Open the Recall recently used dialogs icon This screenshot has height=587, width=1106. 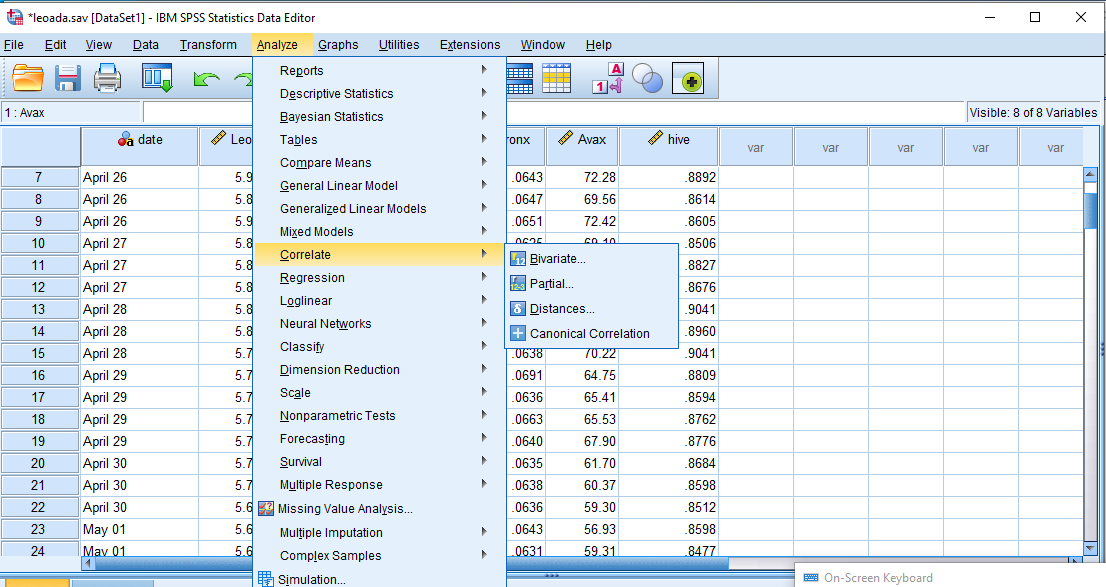157,78
